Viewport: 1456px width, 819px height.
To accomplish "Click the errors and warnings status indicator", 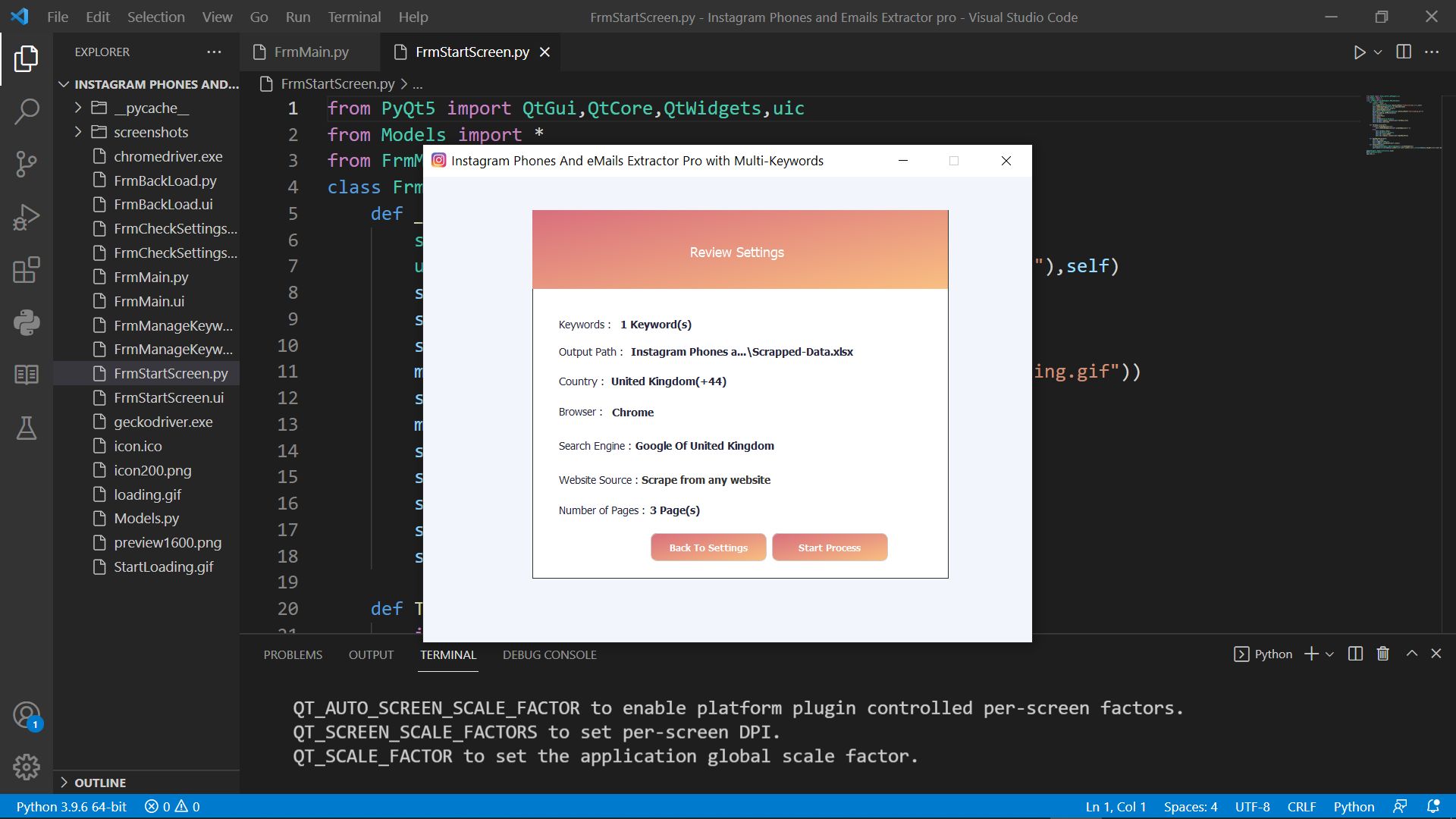I will pyautogui.click(x=172, y=807).
